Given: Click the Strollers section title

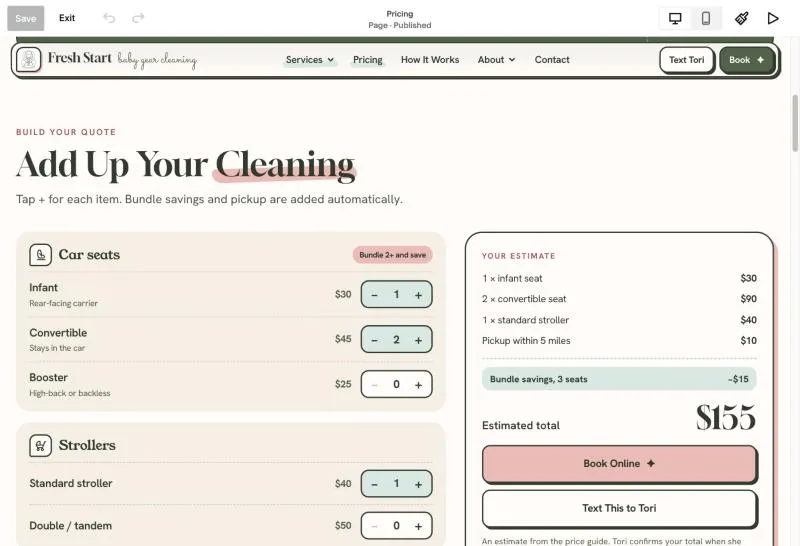Looking at the screenshot, I should tap(87, 445).
